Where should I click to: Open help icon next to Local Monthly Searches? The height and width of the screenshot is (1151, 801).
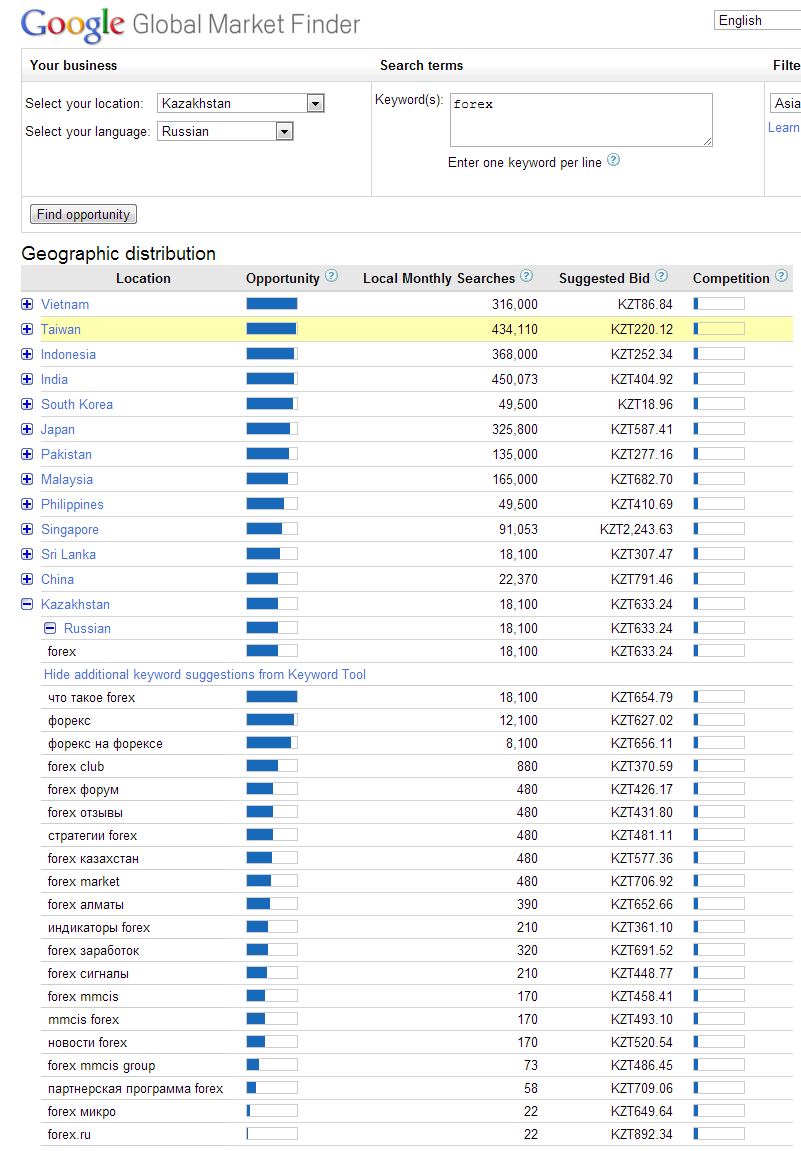point(526,276)
